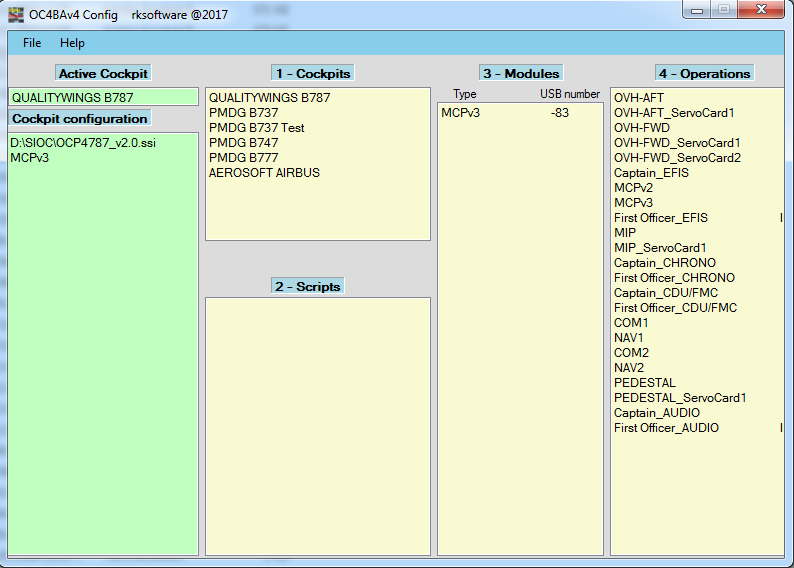Viewport: 794px width, 568px height.
Task: Select QUALITYWINGS B787 in Cockpits list
Action: click(x=269, y=98)
